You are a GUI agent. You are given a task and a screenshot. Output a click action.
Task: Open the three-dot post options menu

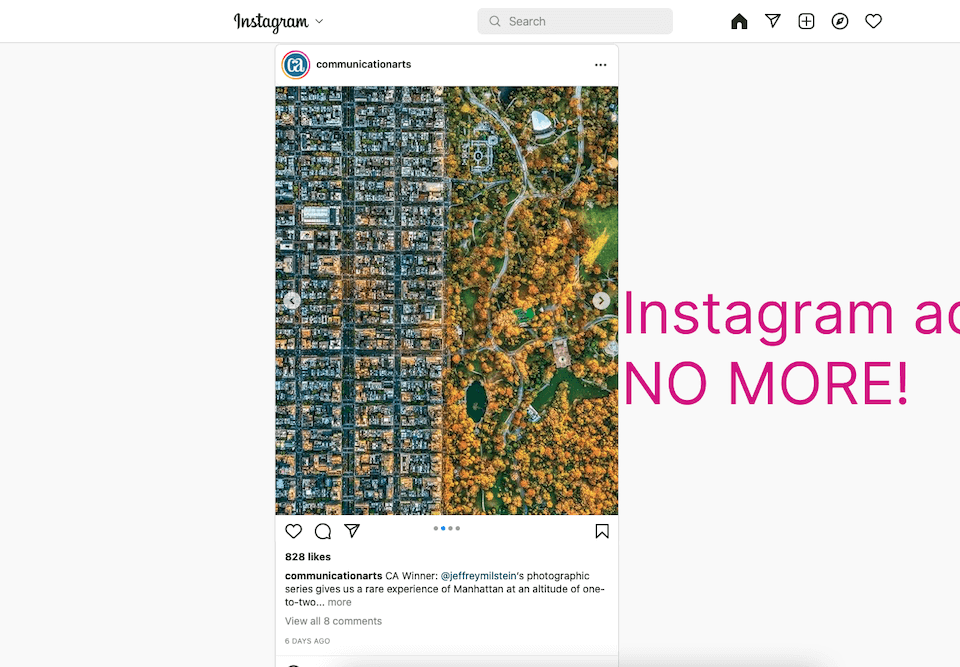point(601,65)
